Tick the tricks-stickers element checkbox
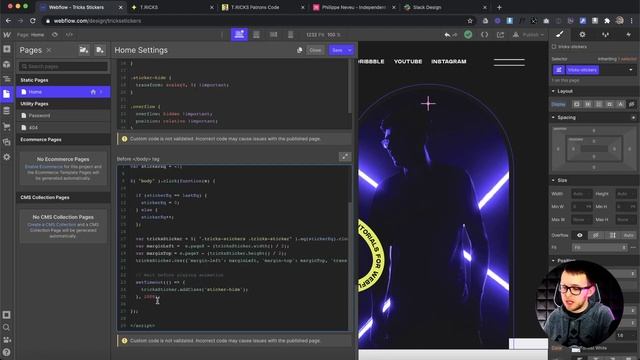 click(x=554, y=47)
